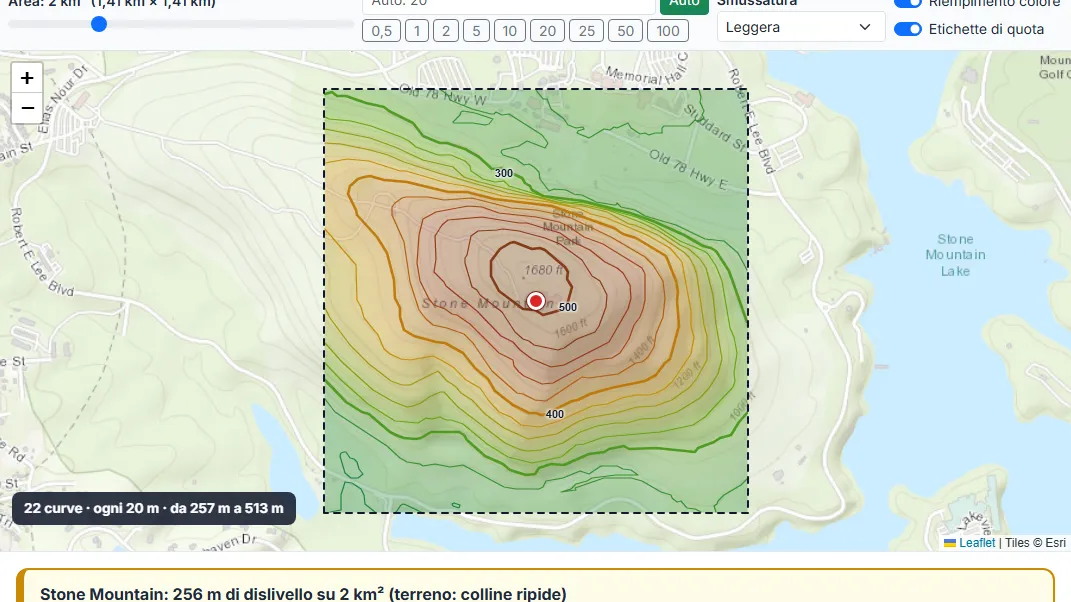Zoom in on the map
The height and width of the screenshot is (602, 1071).
27,78
